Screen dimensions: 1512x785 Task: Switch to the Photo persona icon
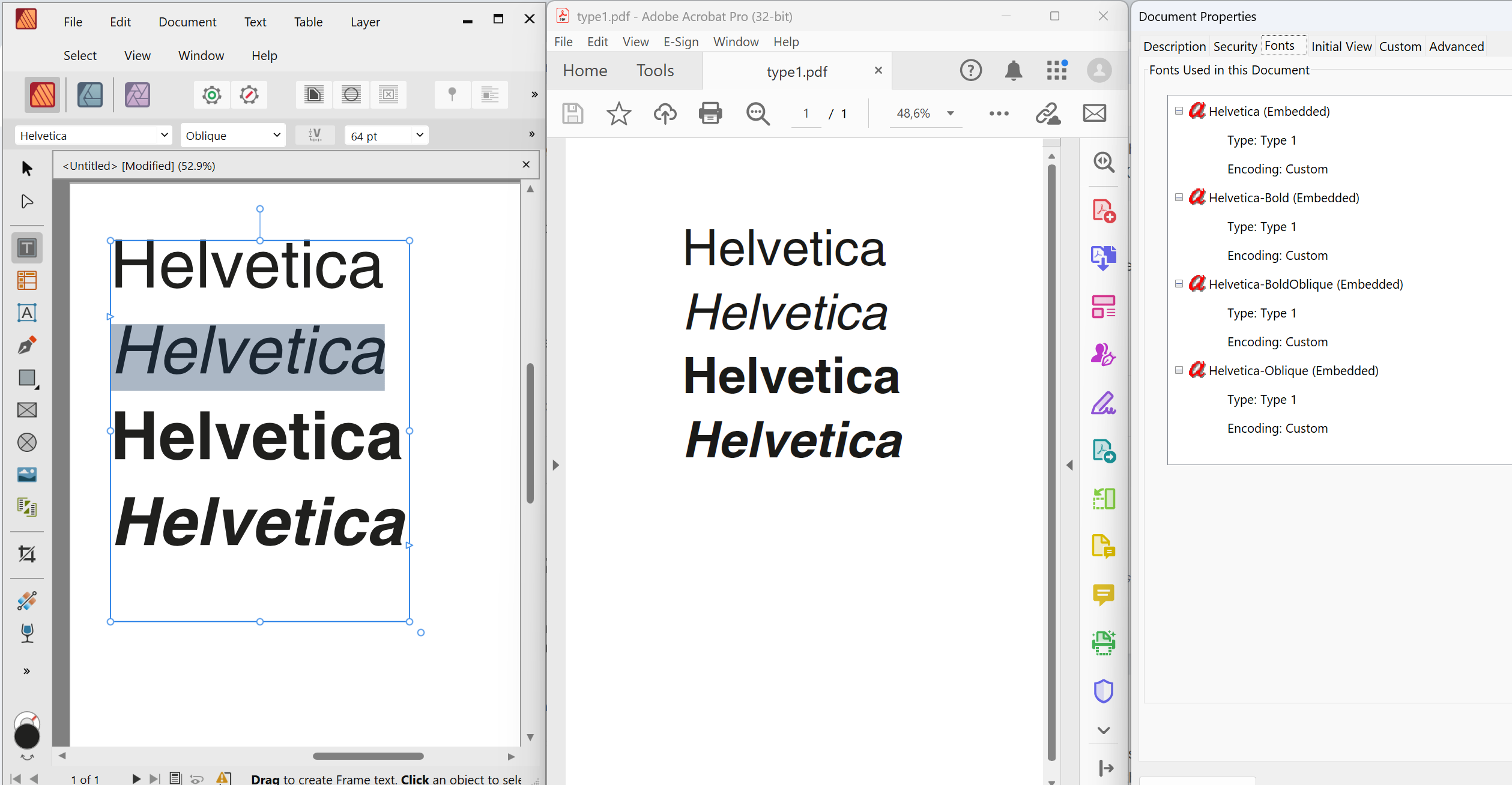(138, 95)
